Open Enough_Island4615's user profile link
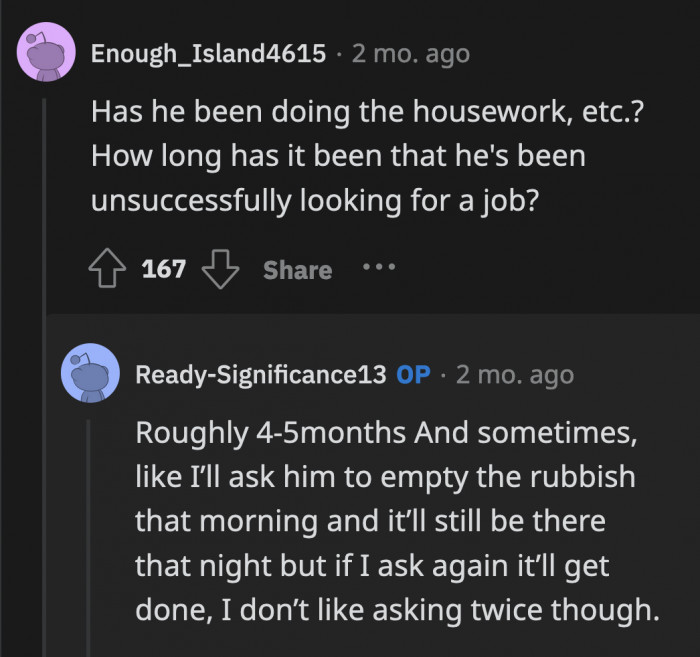700x657 pixels. 208,53
